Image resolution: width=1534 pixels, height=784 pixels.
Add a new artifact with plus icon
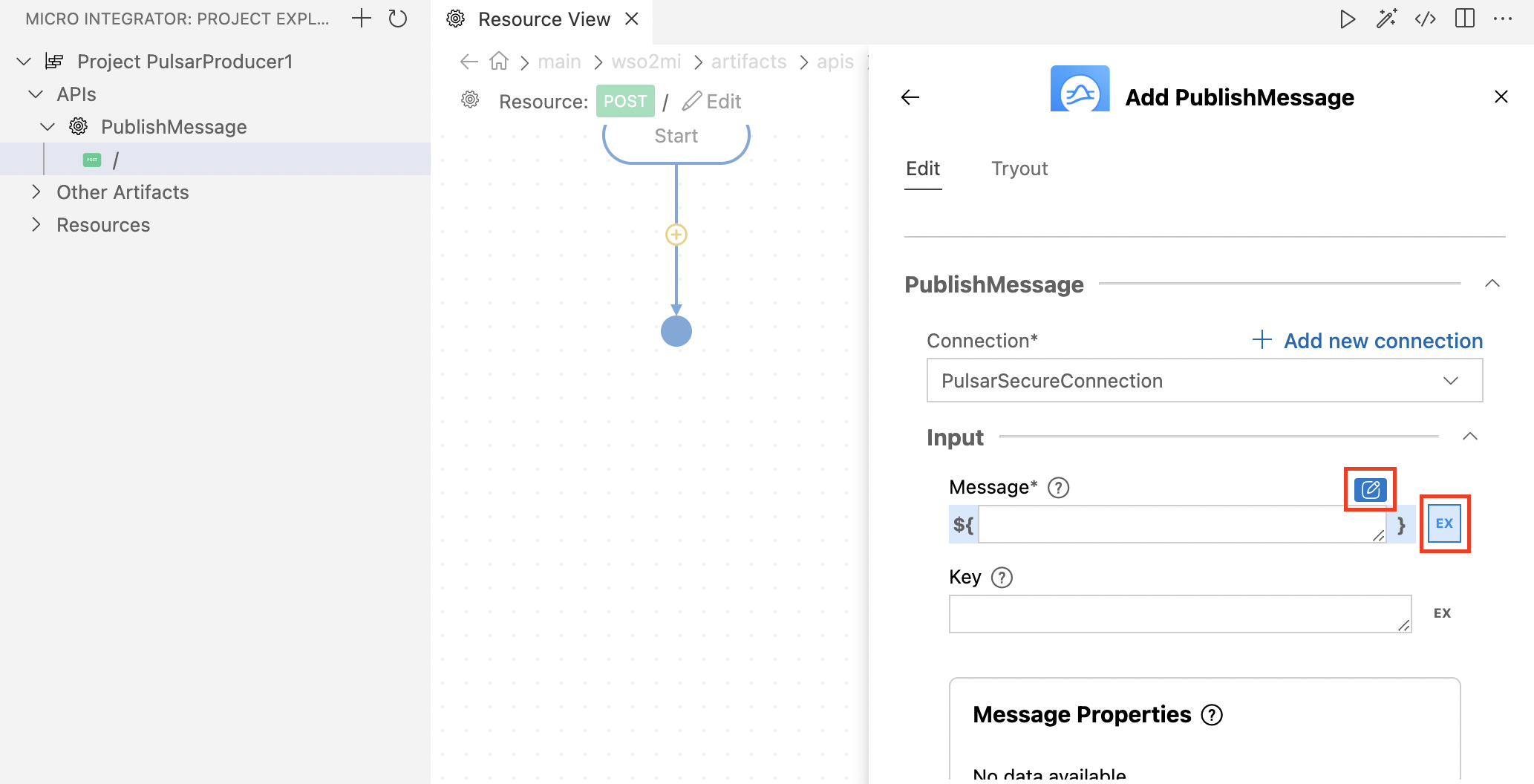coord(362,19)
